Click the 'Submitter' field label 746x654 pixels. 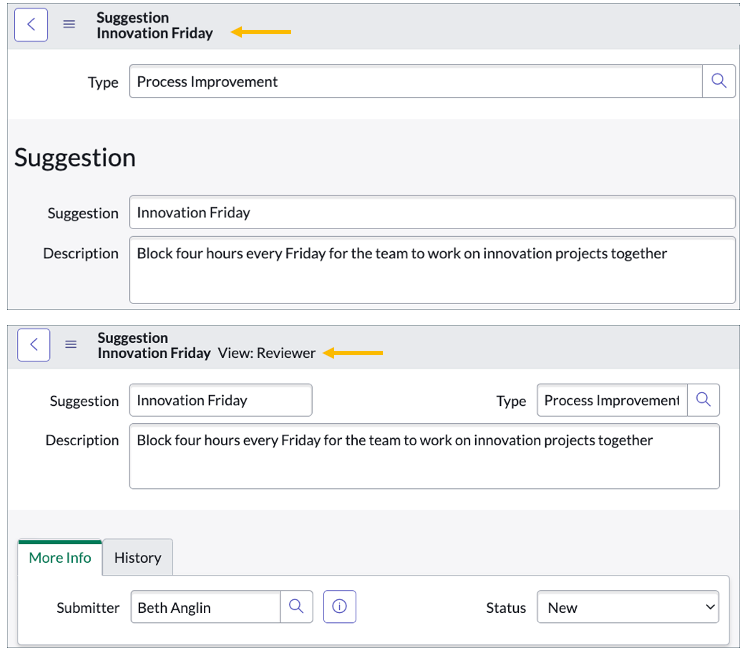tap(88, 608)
